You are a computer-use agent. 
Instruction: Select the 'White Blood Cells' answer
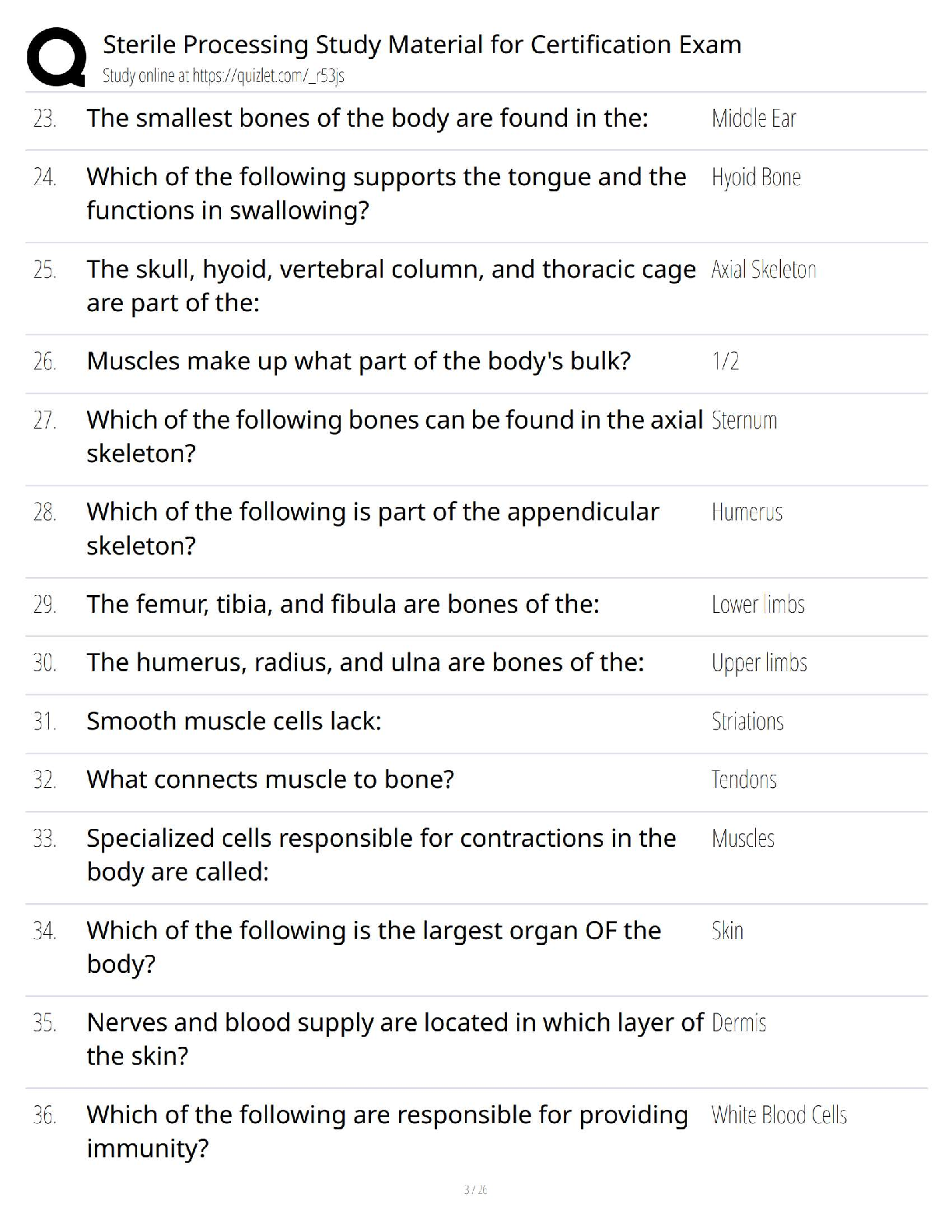pos(779,1115)
